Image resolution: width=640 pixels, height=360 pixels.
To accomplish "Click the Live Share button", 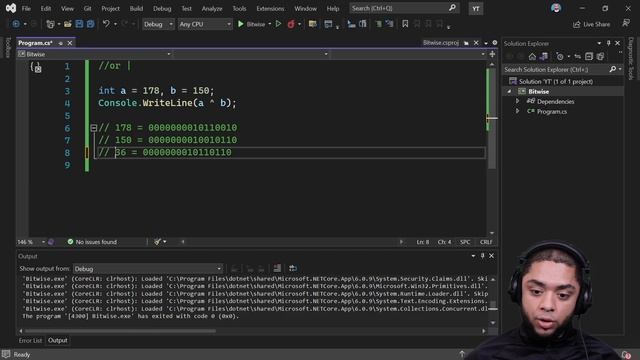I will click(591, 24).
